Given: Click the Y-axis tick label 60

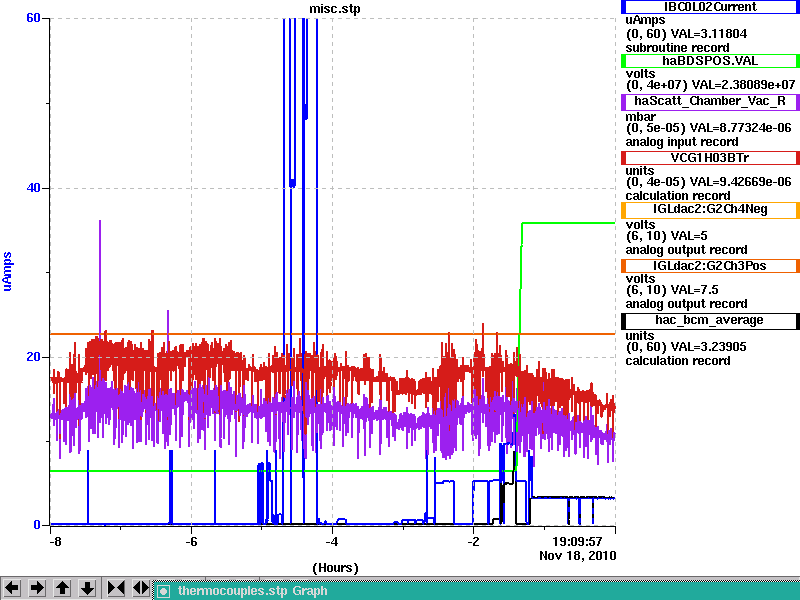Looking at the screenshot, I should 33,18.
